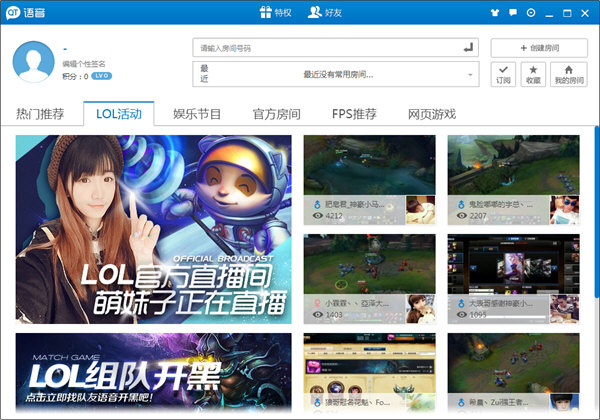Click the user avatar picture
This screenshot has height=420, width=600.
click(x=33, y=62)
